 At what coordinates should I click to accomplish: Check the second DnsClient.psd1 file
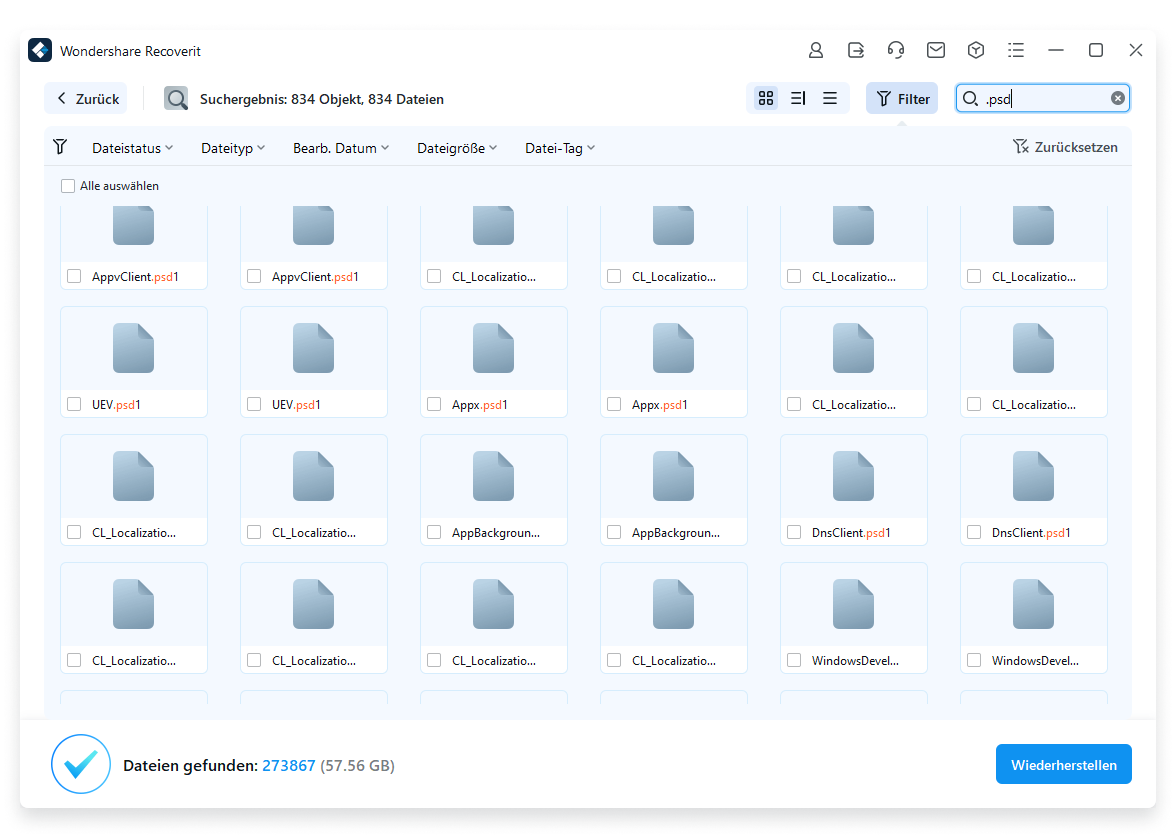(x=974, y=533)
